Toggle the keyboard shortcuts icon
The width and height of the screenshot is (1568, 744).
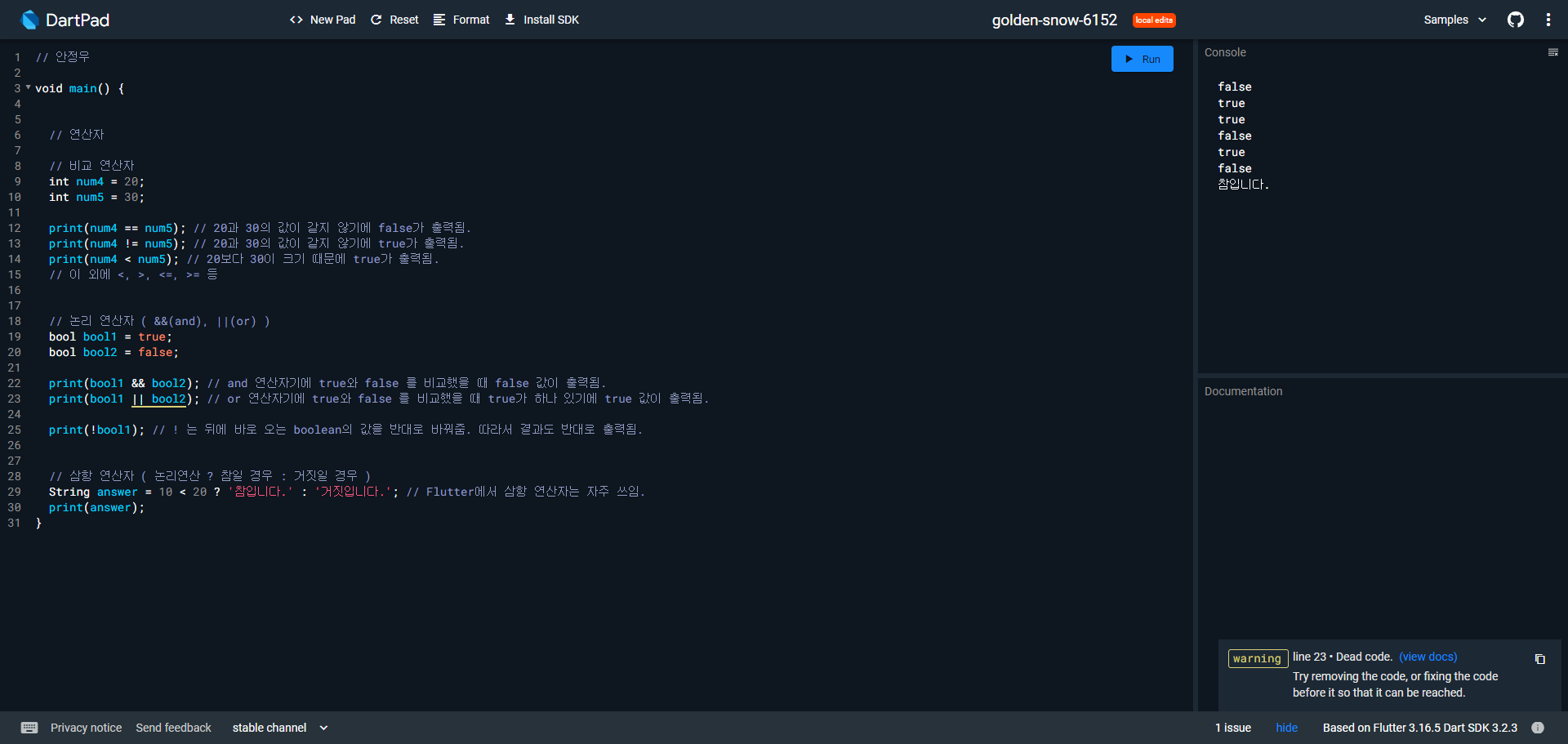[x=29, y=728]
